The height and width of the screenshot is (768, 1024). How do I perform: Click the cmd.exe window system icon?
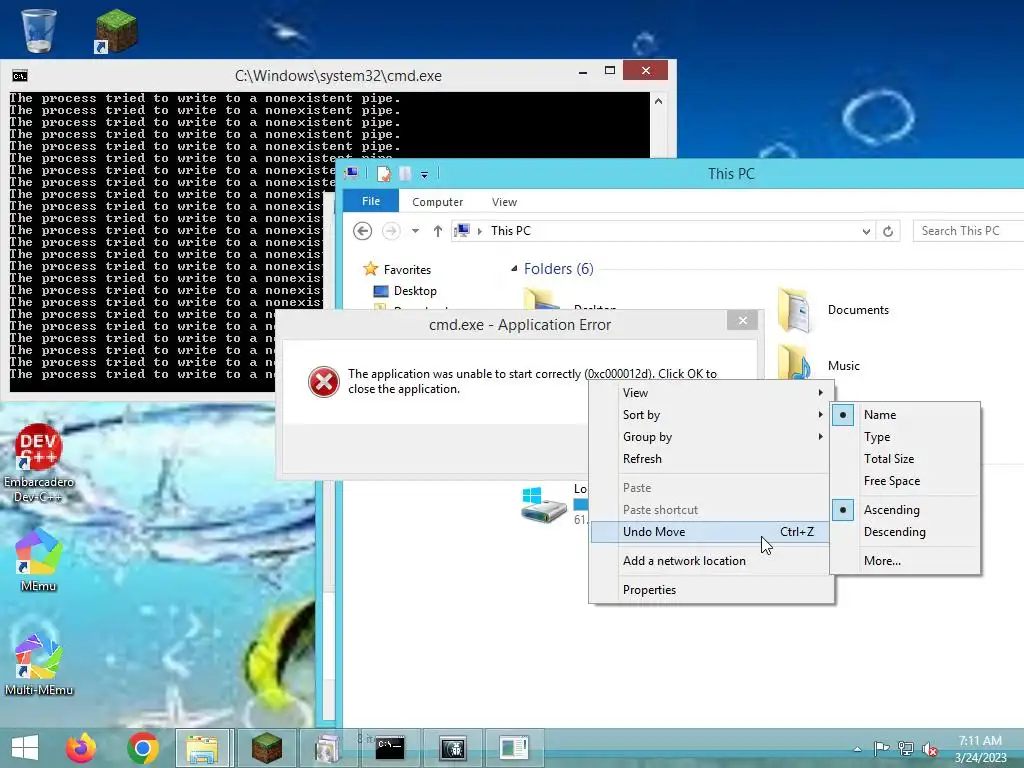20,76
